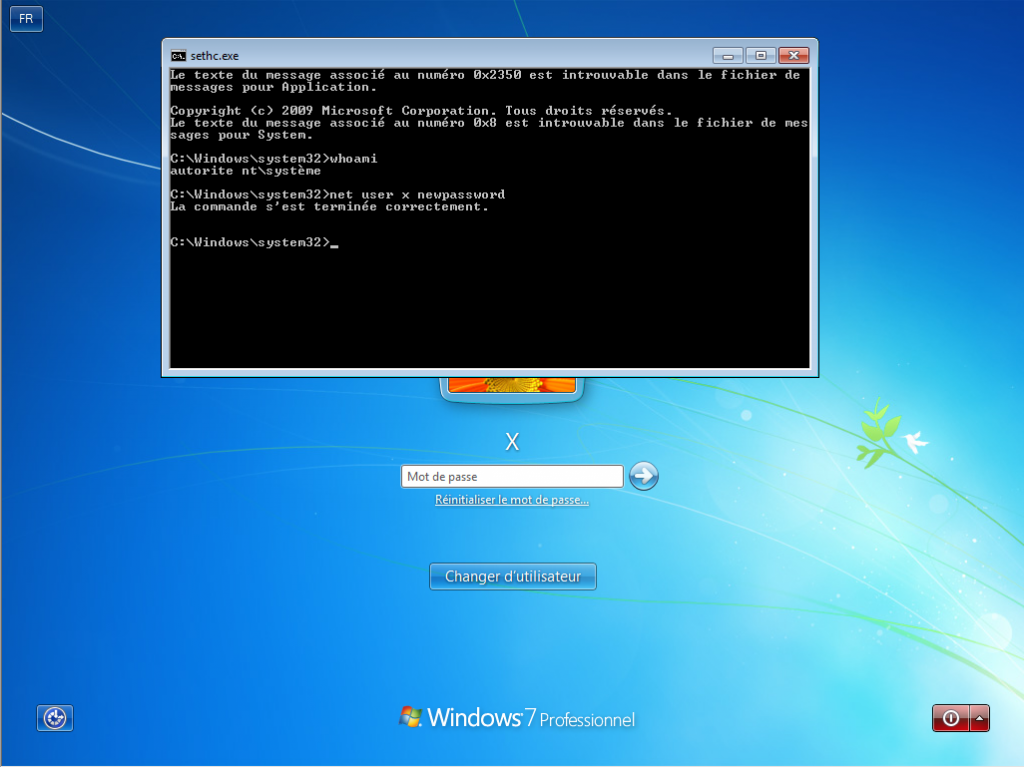This screenshot has height=767, width=1024.
Task: Click the Ease of Access icon
Action: click(x=54, y=718)
